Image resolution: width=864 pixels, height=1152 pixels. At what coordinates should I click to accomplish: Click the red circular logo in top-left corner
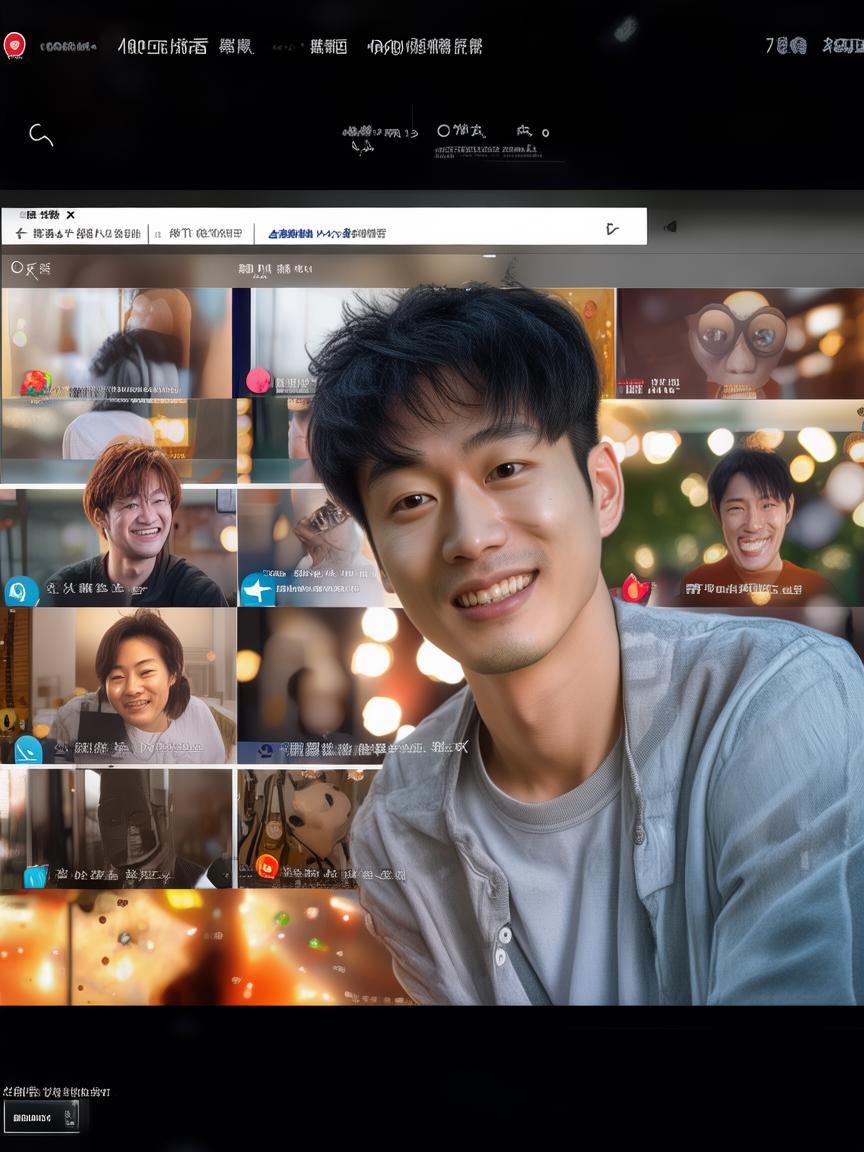pyautogui.click(x=14, y=45)
